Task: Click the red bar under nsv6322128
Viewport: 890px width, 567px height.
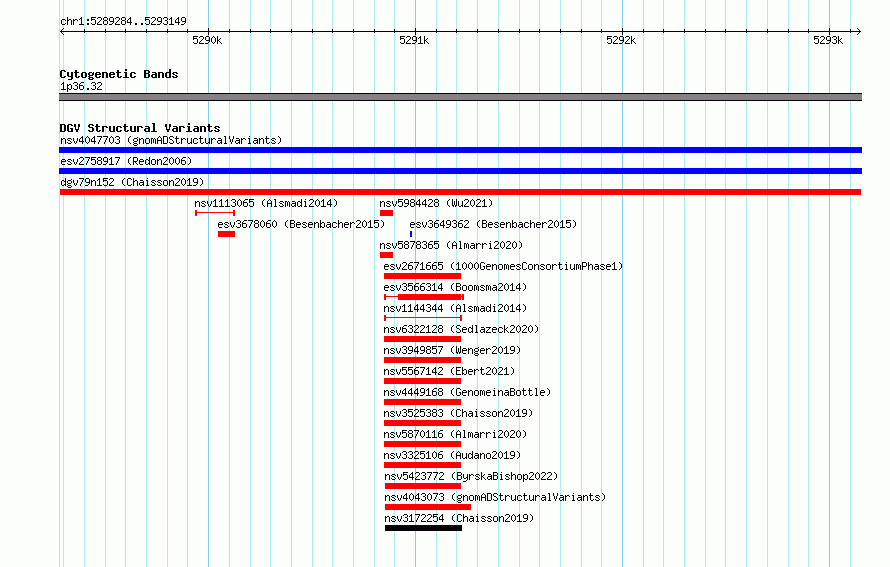Action: (422, 339)
